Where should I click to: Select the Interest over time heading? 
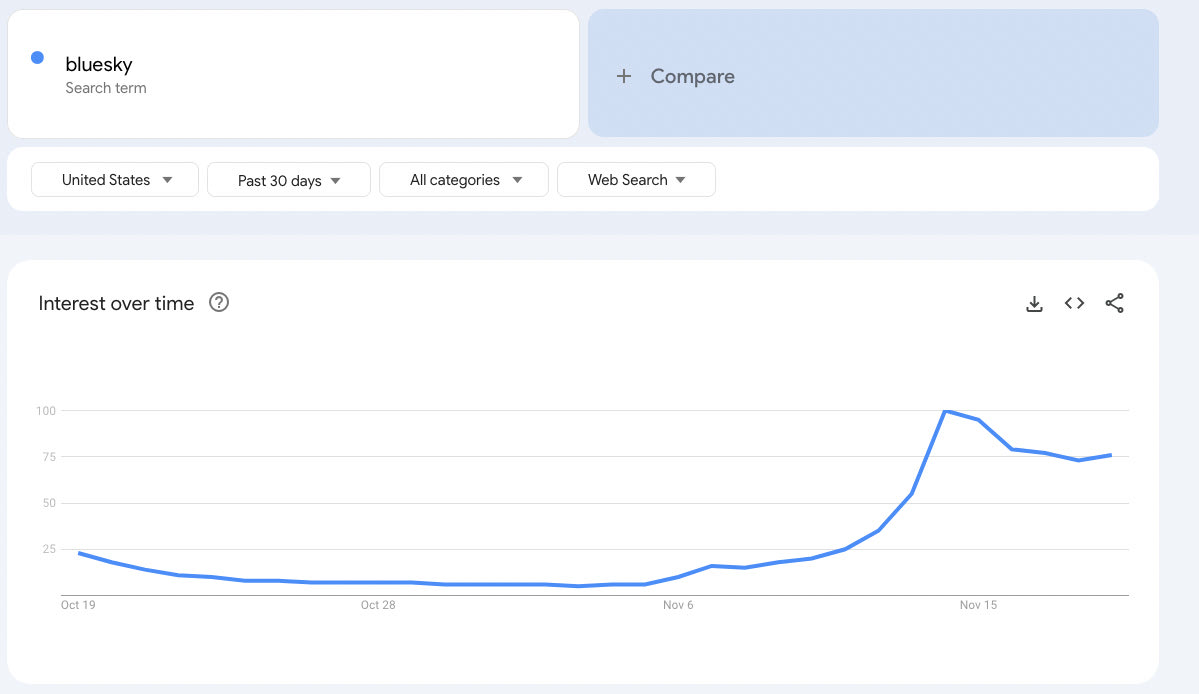tap(116, 303)
